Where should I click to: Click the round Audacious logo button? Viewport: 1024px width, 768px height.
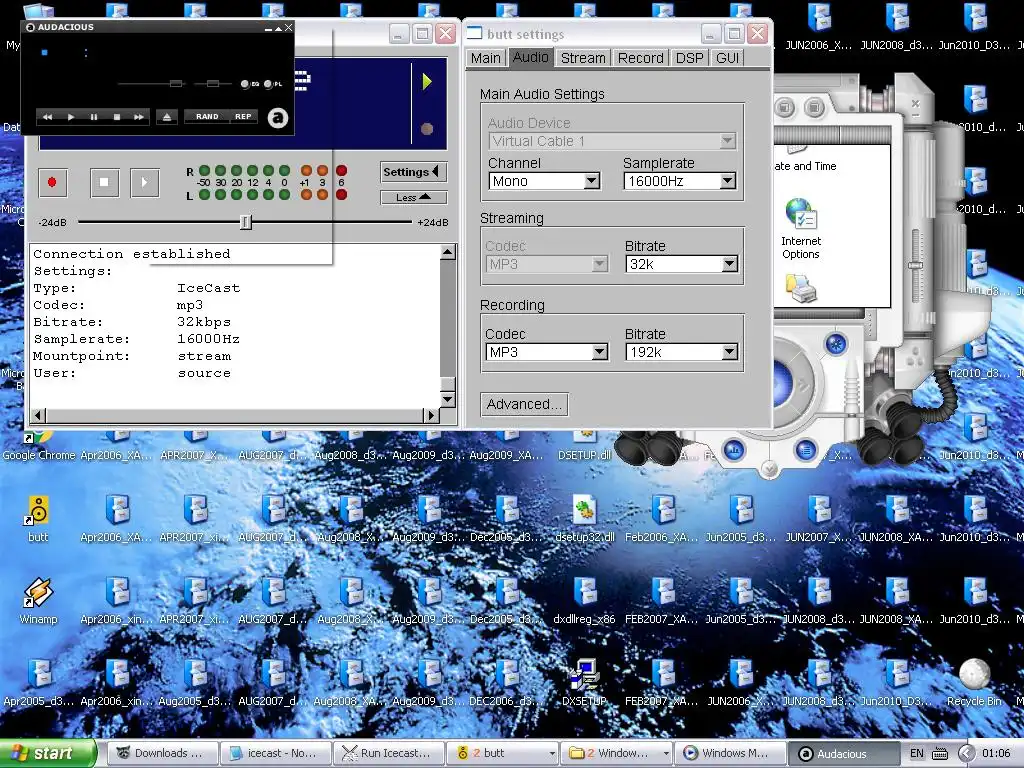click(278, 118)
